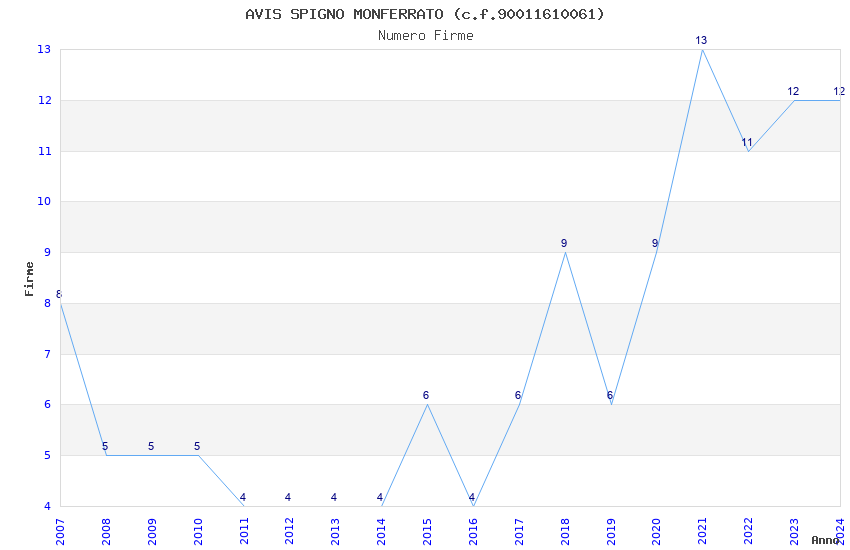Click the data label 4 for 2016

pyautogui.click(x=472, y=497)
